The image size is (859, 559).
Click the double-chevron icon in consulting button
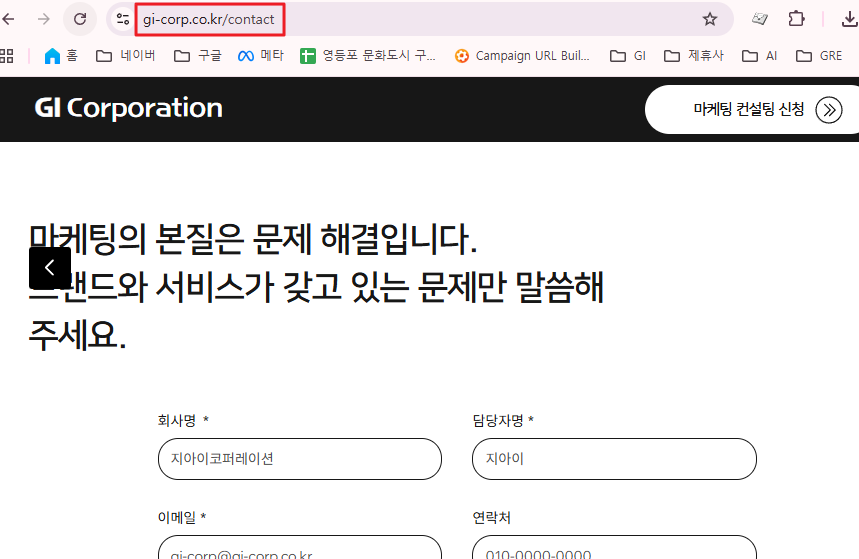pyautogui.click(x=828, y=110)
